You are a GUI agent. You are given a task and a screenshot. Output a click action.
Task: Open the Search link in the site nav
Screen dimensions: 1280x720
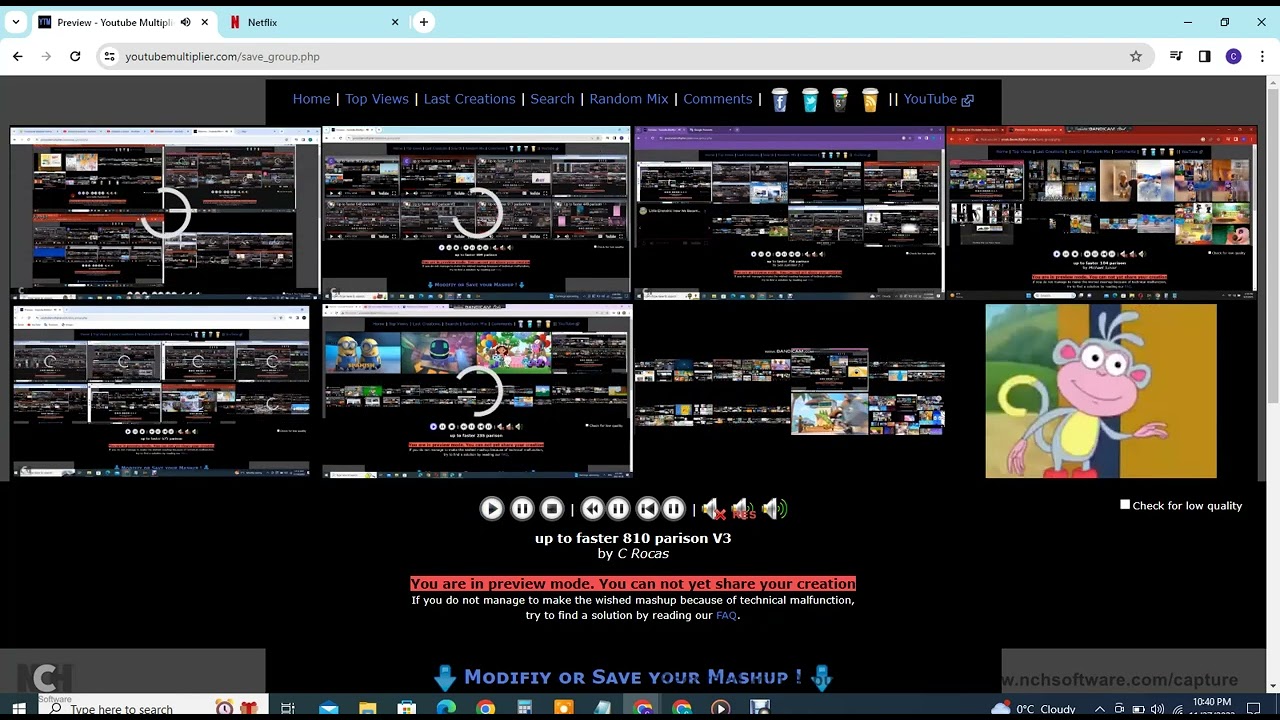(552, 99)
